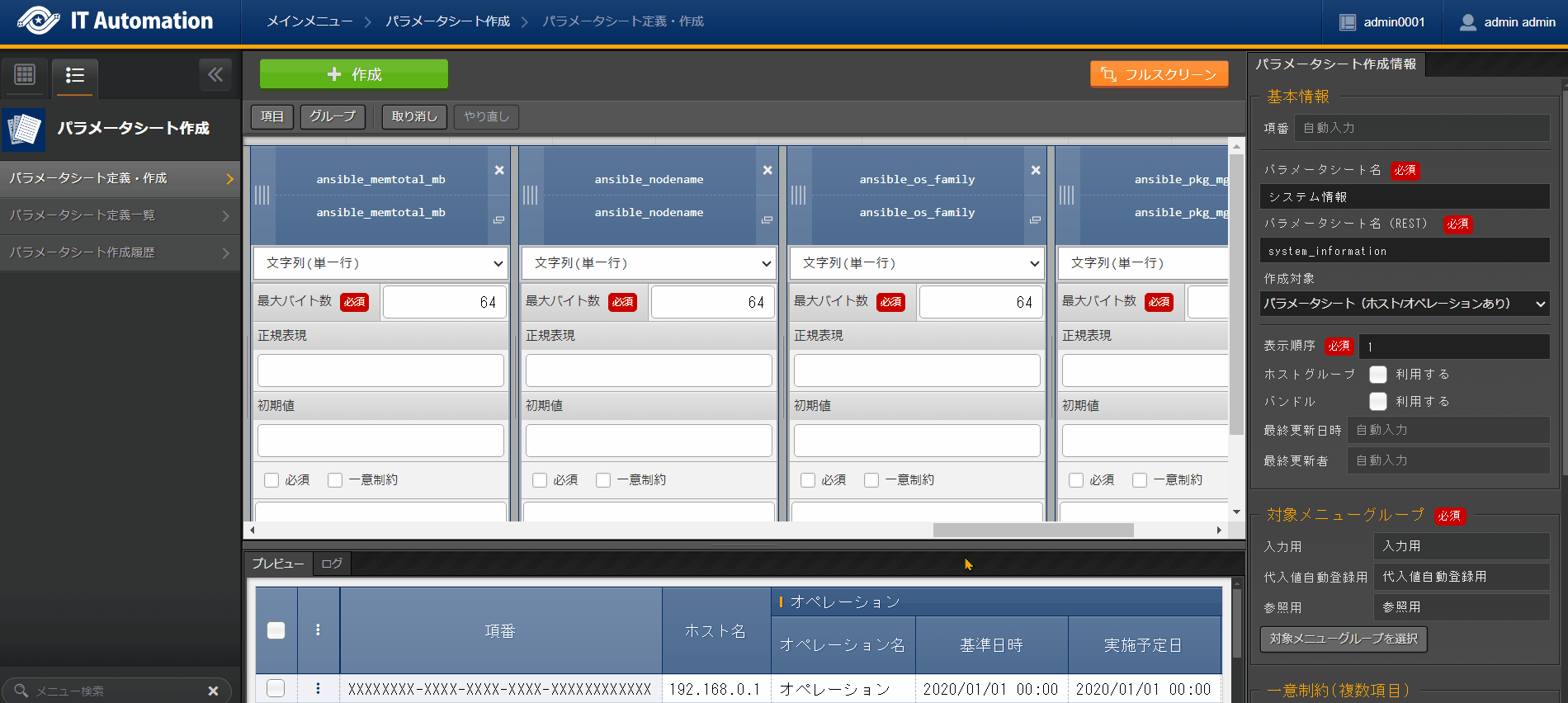This screenshot has height=703, width=1568.
Task: Click the green 作成 button
Action: [x=354, y=74]
